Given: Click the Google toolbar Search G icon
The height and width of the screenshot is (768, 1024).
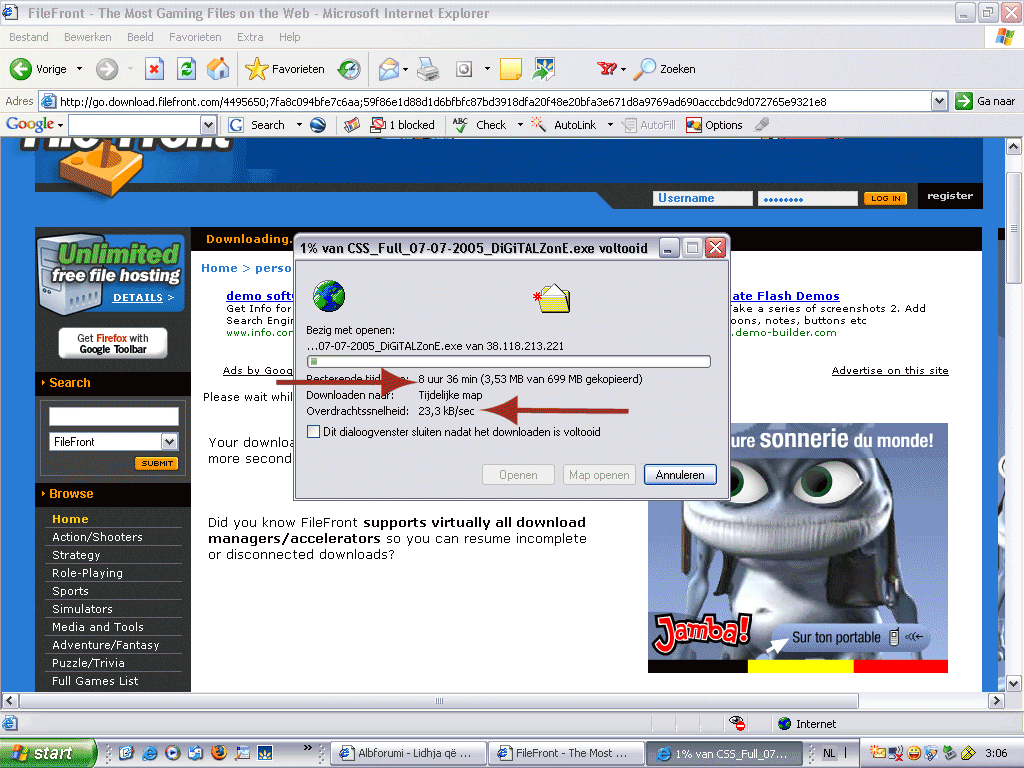Looking at the screenshot, I should click(x=236, y=125).
